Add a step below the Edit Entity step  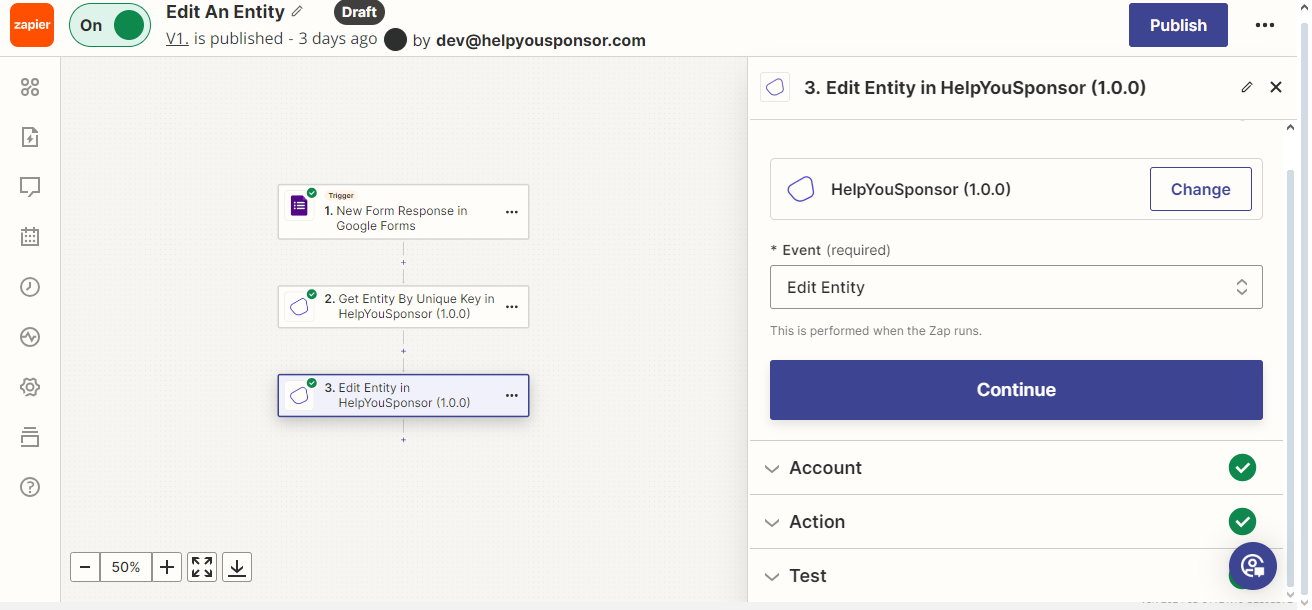point(403,440)
